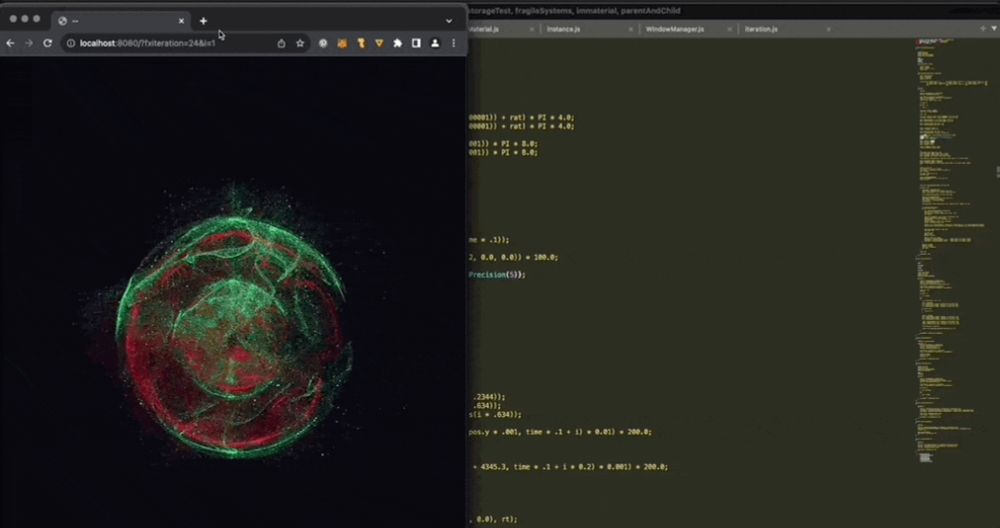Open the editor tab list dropdown arrow
Viewport: 1000px width, 528px height.
coord(994,29)
